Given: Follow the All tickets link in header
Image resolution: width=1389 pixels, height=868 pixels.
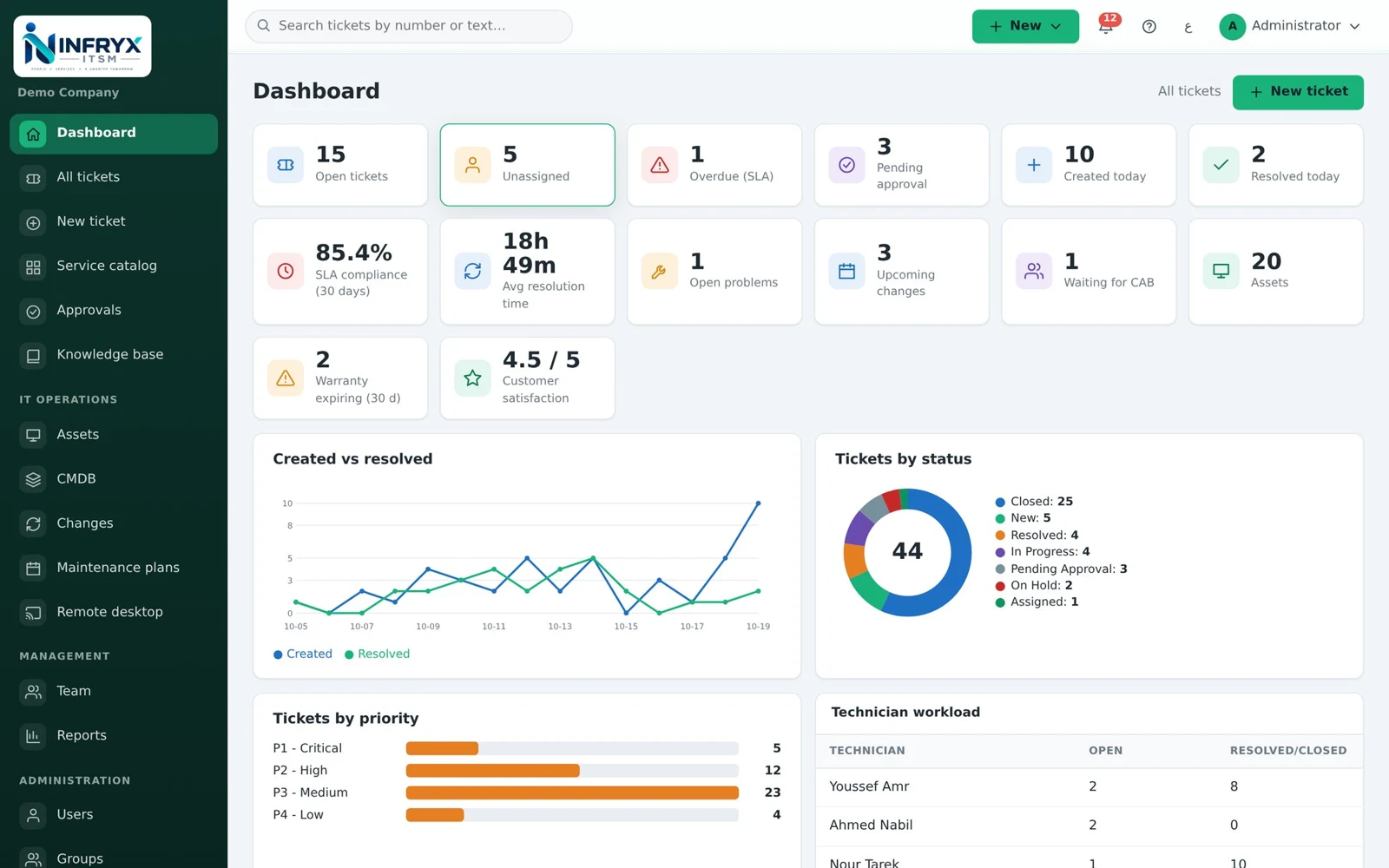Looking at the screenshot, I should pos(1188,91).
